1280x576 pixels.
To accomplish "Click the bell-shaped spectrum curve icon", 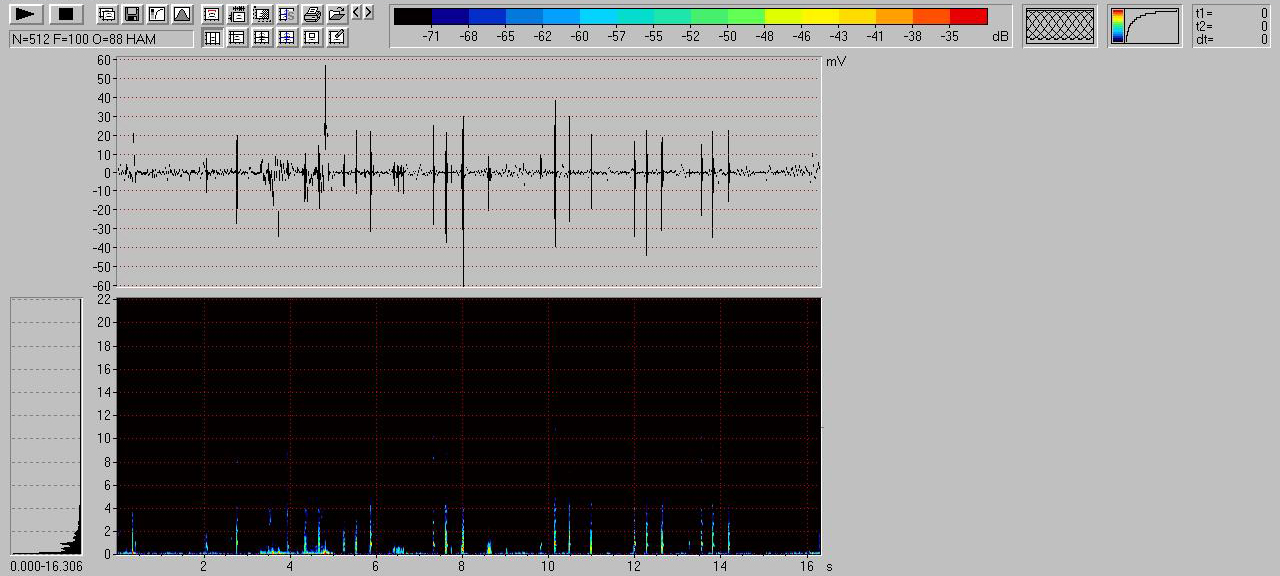I will [x=181, y=14].
